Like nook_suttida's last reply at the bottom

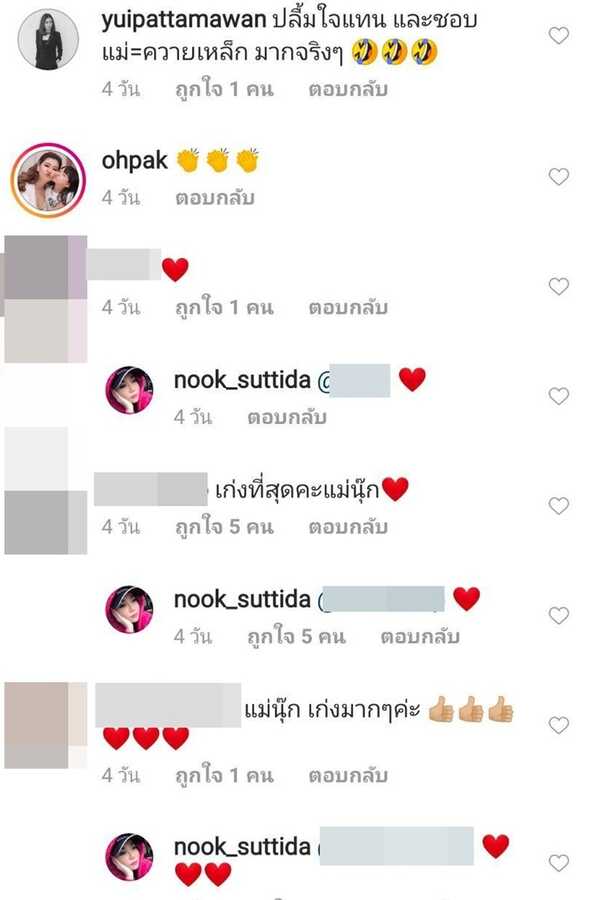(559, 862)
